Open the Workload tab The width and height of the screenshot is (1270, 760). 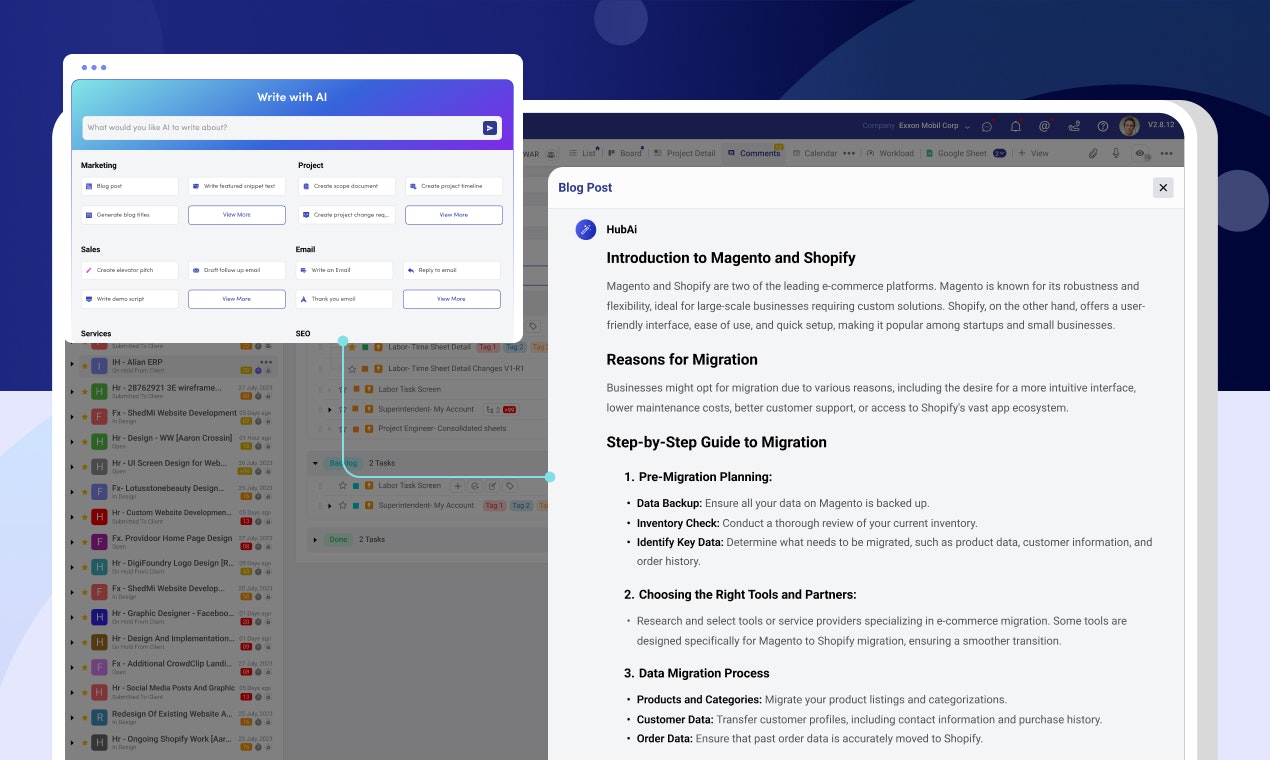(890, 153)
